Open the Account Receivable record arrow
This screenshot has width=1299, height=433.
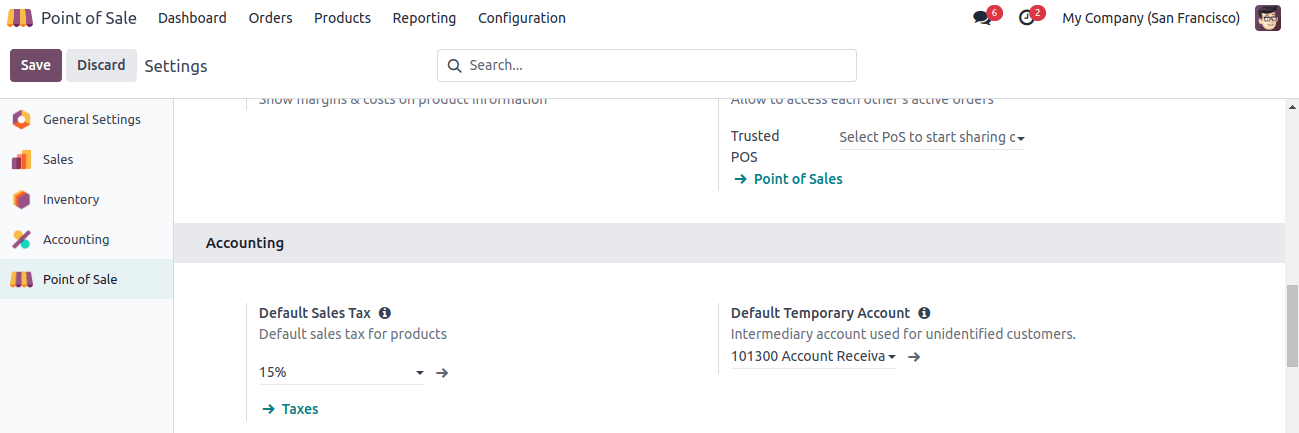914,356
